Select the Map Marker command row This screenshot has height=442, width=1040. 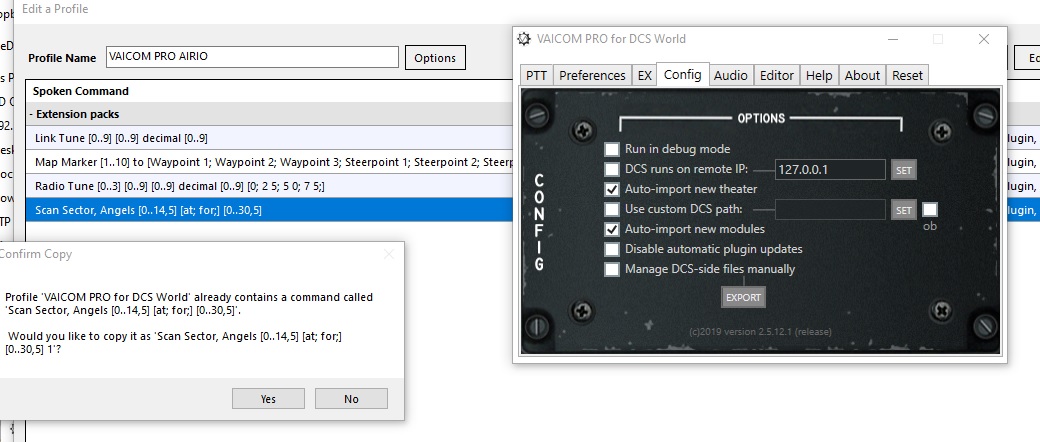(269, 162)
